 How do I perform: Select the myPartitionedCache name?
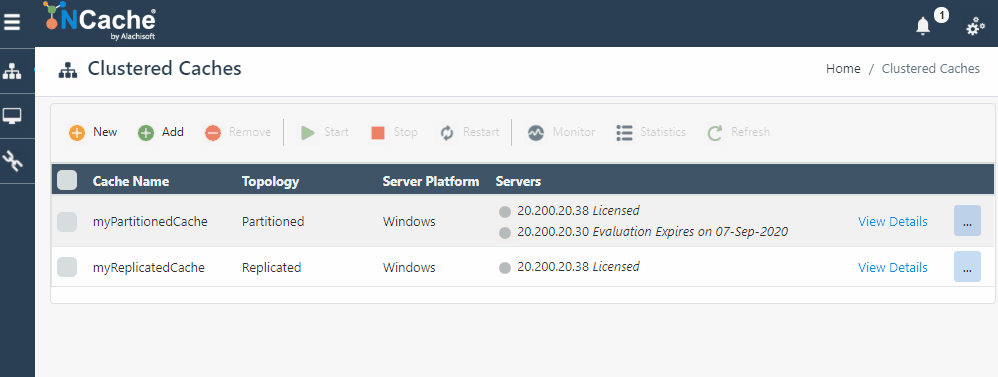pos(150,222)
